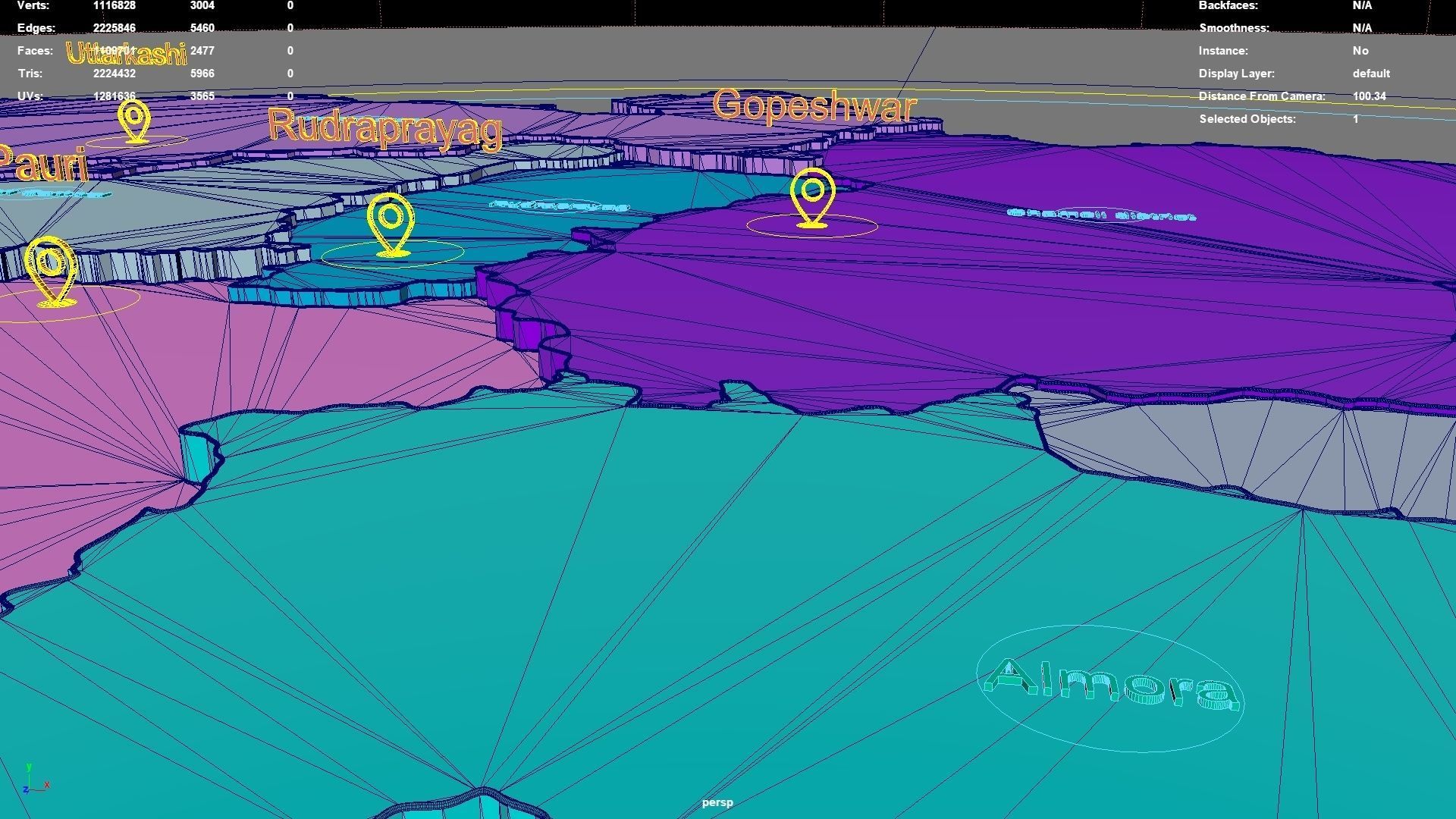Click the Display Layer heads-up entry
The image size is (1456, 819).
1294,74
